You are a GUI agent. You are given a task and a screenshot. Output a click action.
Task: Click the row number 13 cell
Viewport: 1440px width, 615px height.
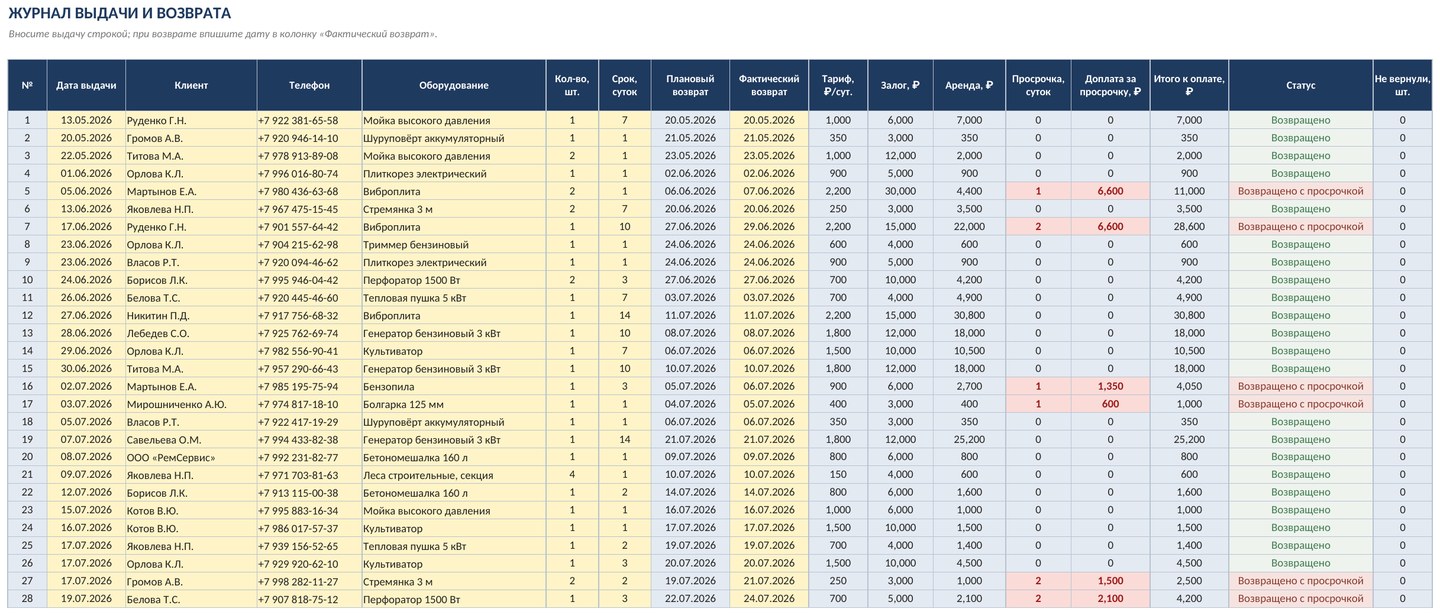pos(27,333)
